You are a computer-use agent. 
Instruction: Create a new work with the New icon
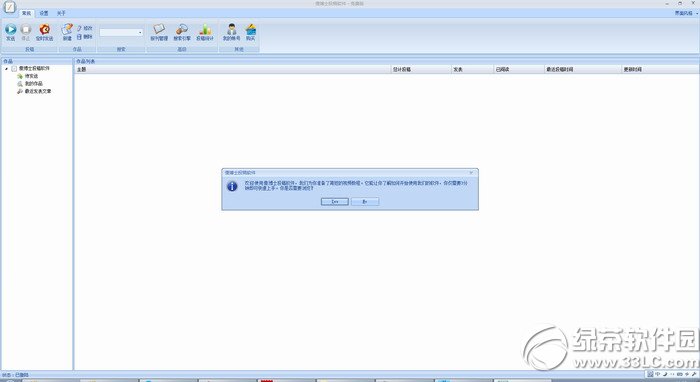67,33
